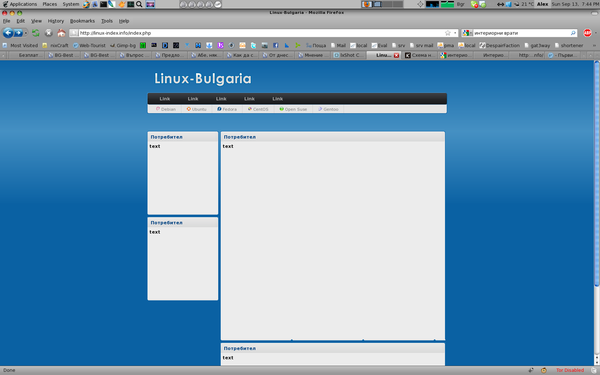Image resolution: width=600 pixels, height=375 pixels.
Task: Switch to the lxShot tab
Action: (x=349, y=55)
